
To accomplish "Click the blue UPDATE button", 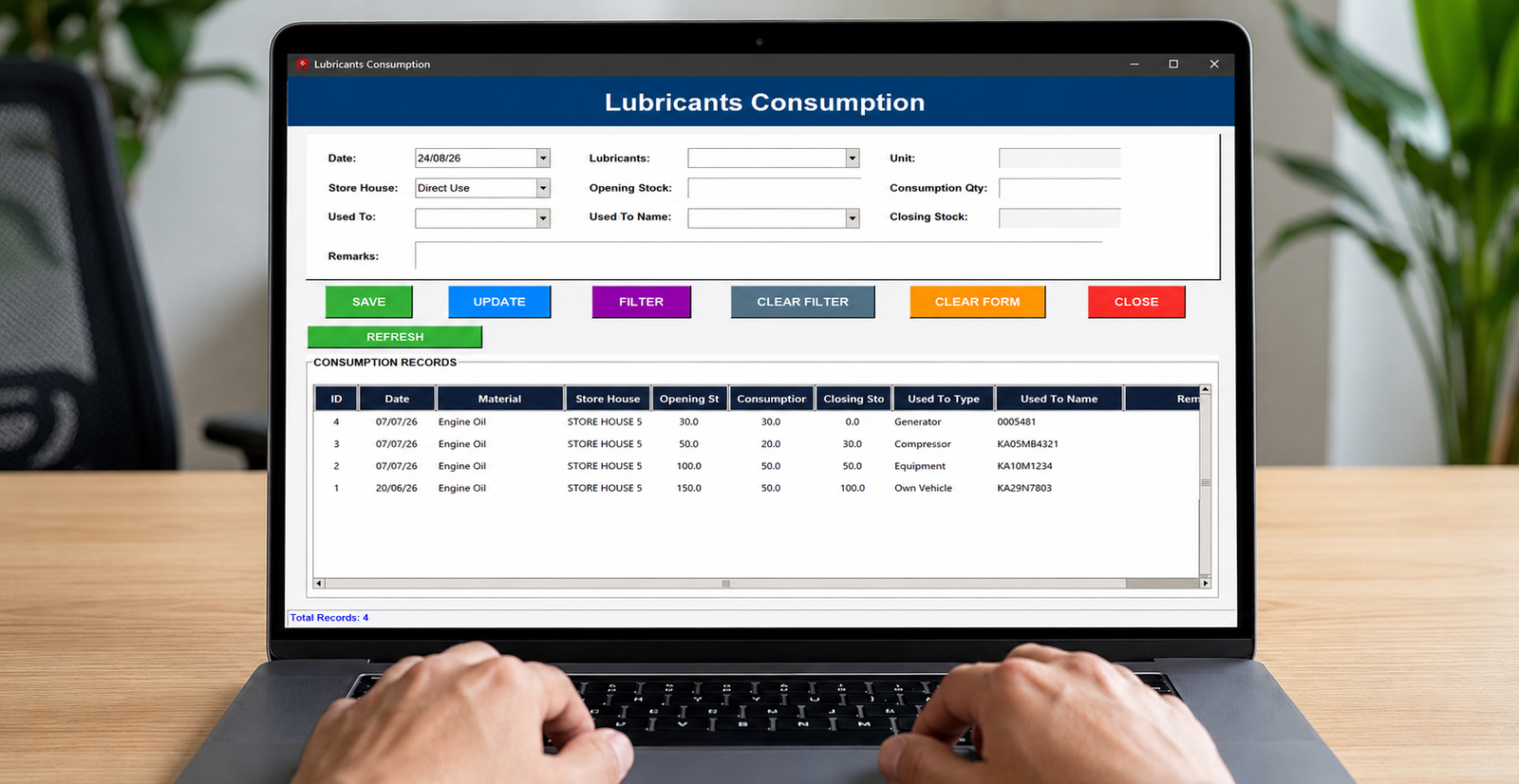I will click(x=499, y=302).
